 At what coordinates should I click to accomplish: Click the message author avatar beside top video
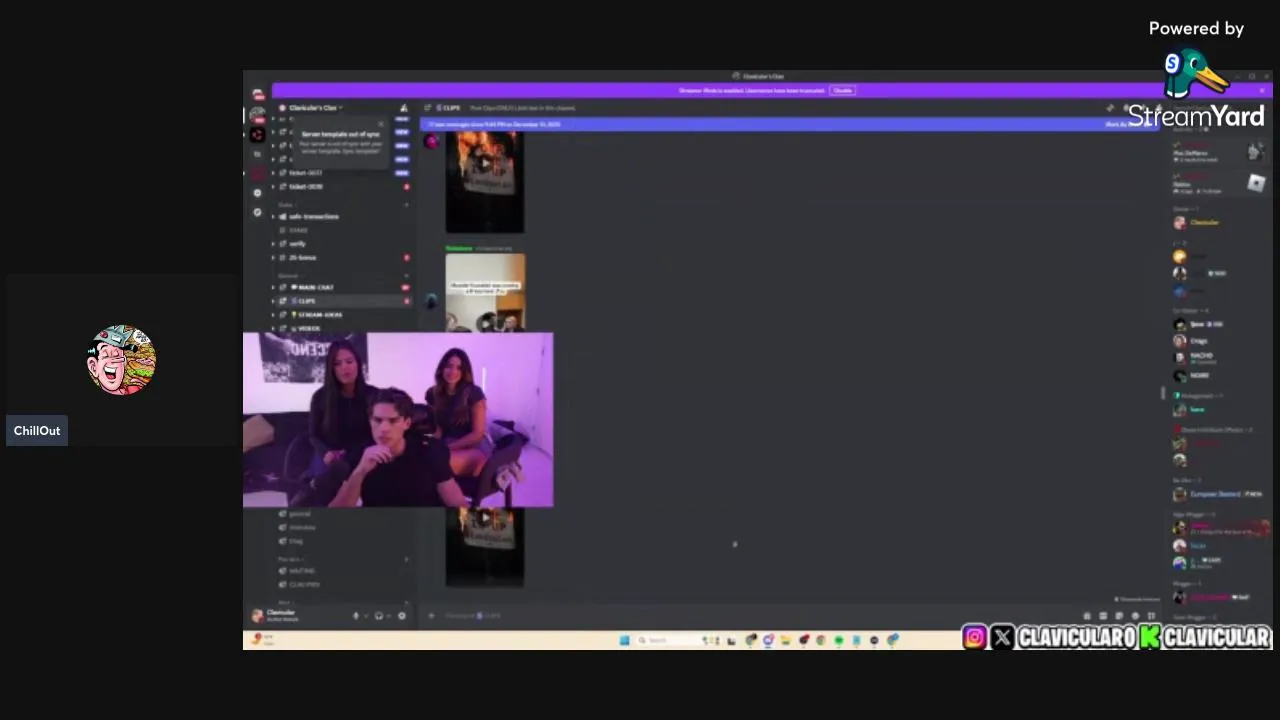(x=432, y=142)
